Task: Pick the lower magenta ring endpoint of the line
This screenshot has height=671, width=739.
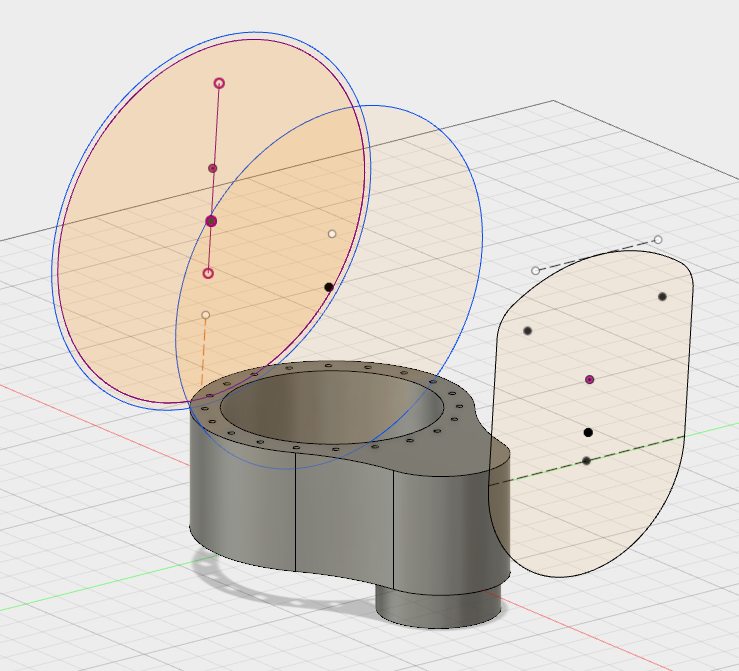Action: [208, 273]
